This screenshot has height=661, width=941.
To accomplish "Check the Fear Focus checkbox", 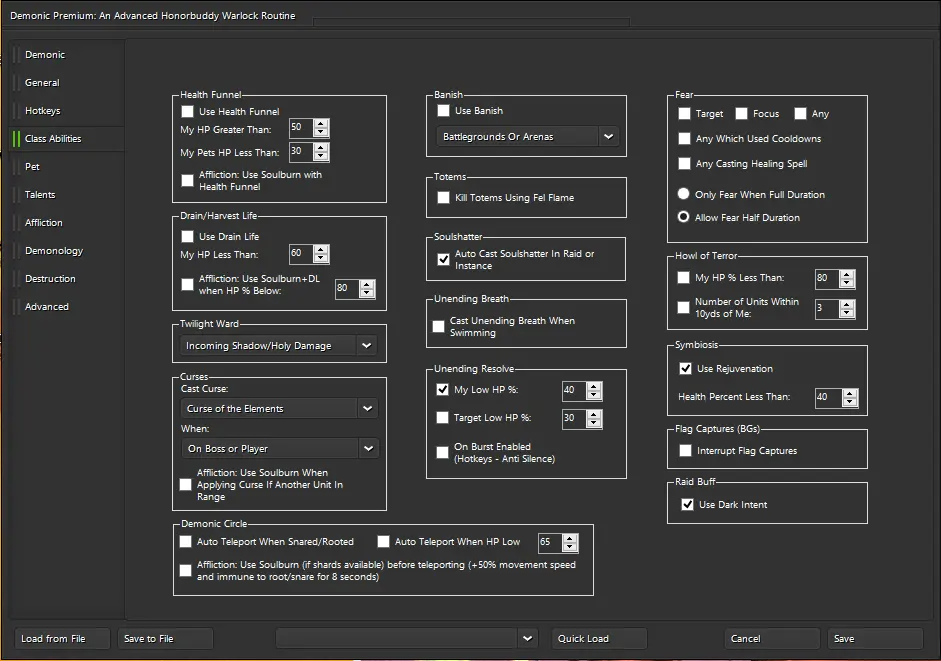I will [x=742, y=113].
